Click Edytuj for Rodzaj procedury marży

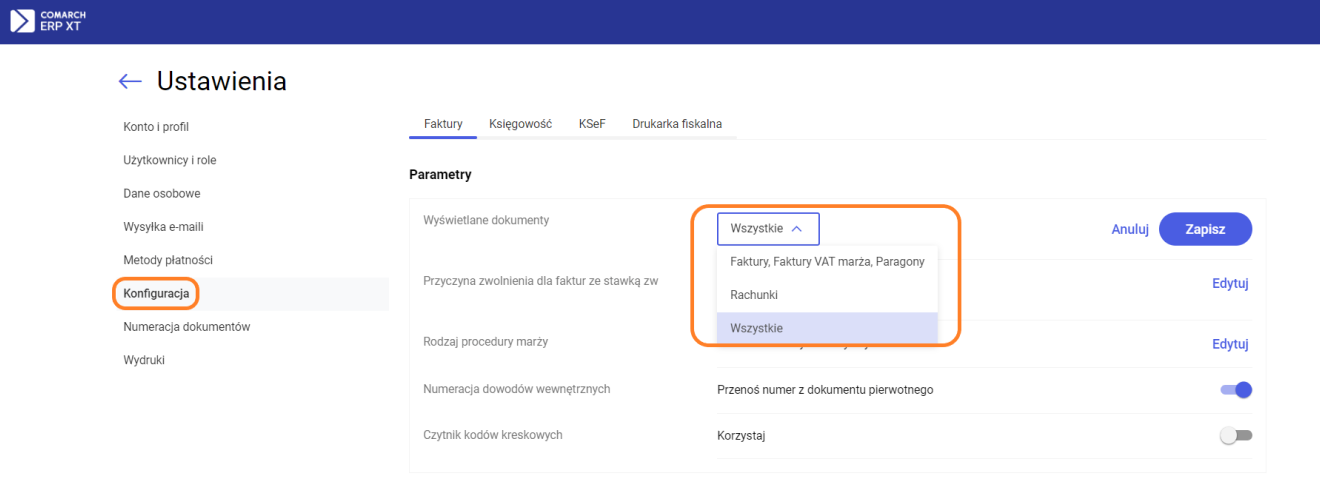pos(1230,344)
